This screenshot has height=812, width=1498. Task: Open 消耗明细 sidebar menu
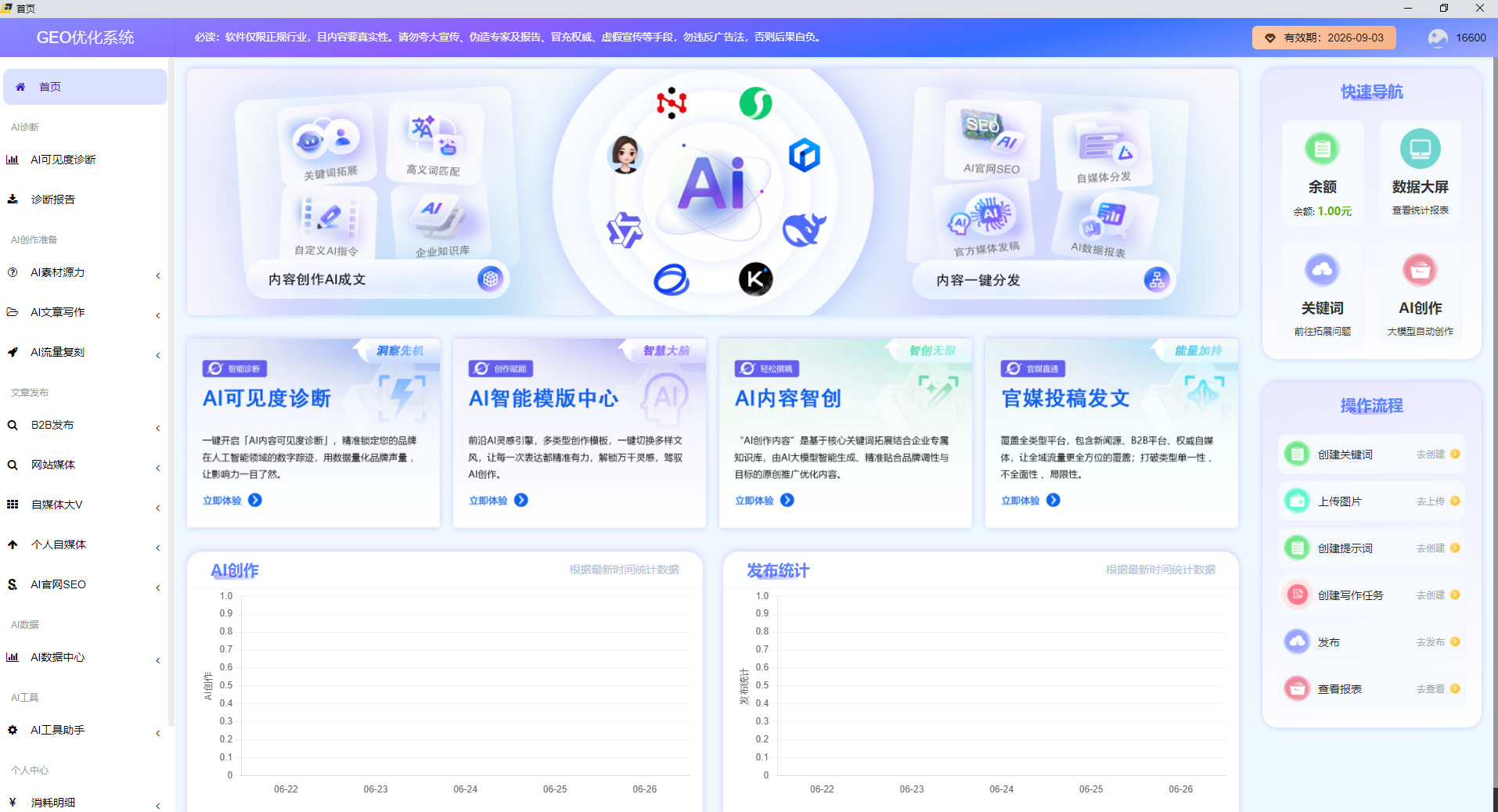coord(85,803)
